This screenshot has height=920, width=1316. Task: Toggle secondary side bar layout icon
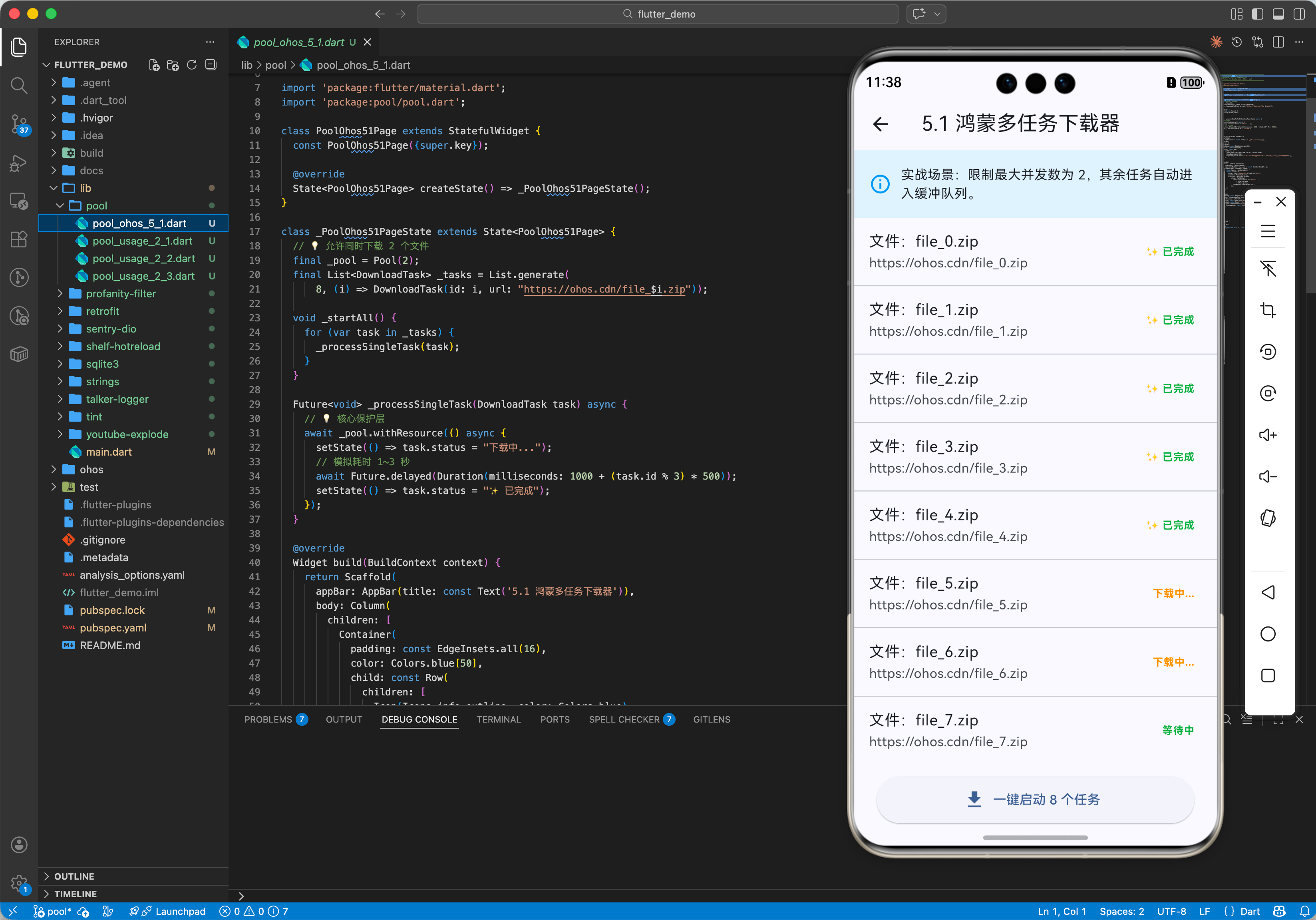click(x=1299, y=14)
